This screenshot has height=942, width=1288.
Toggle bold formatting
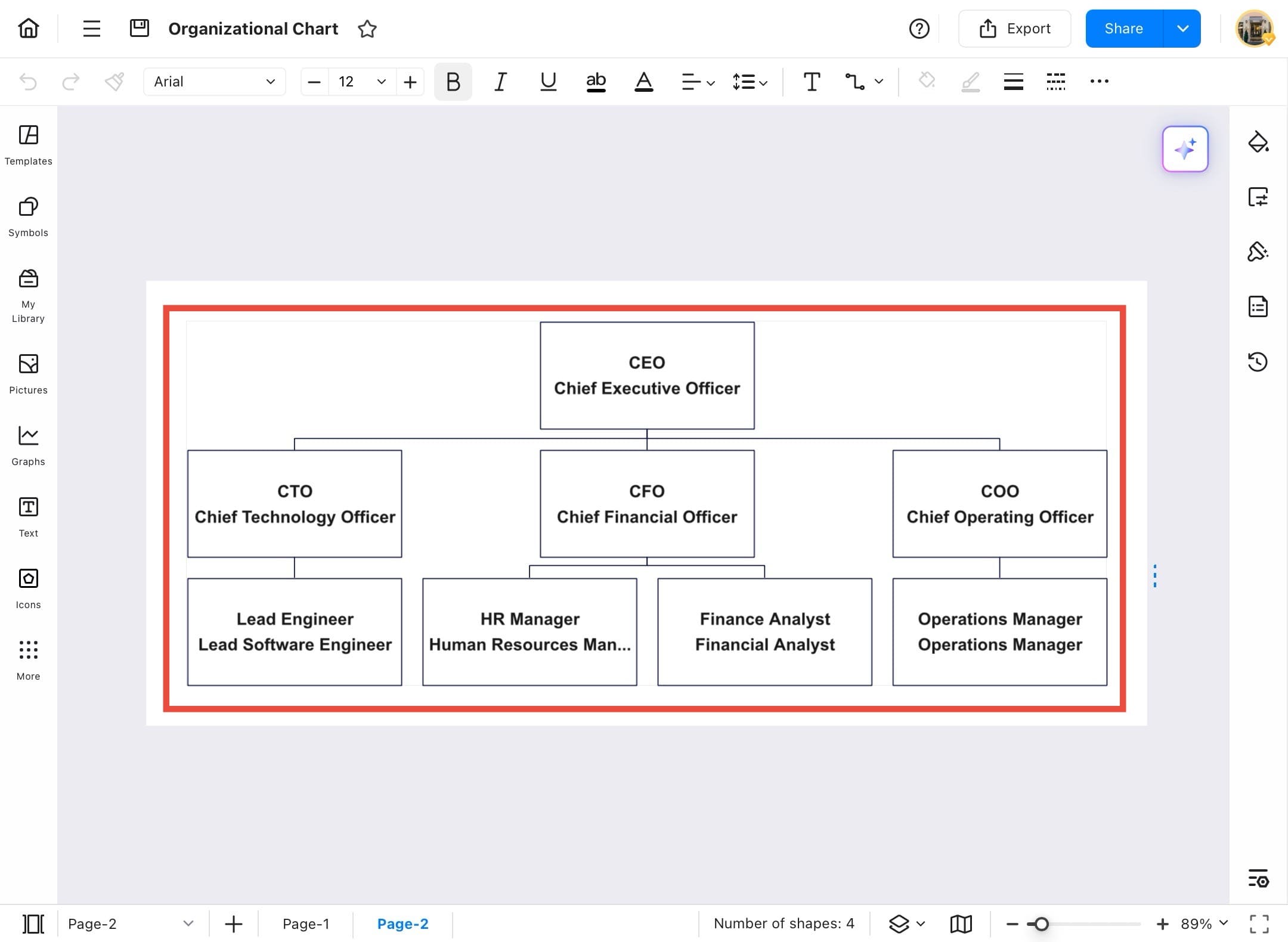tap(452, 82)
